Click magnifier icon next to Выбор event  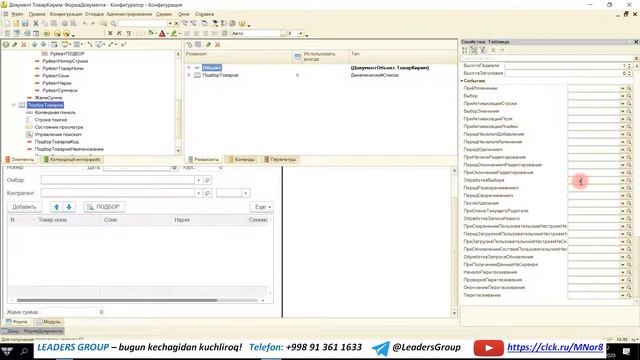[x=629, y=96]
